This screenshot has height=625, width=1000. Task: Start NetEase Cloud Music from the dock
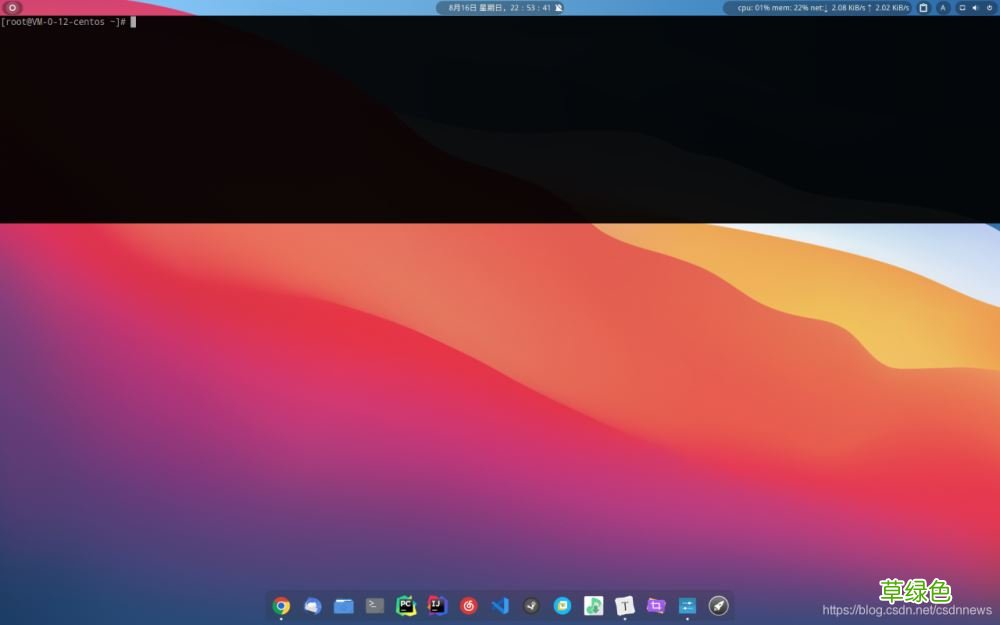point(467,605)
